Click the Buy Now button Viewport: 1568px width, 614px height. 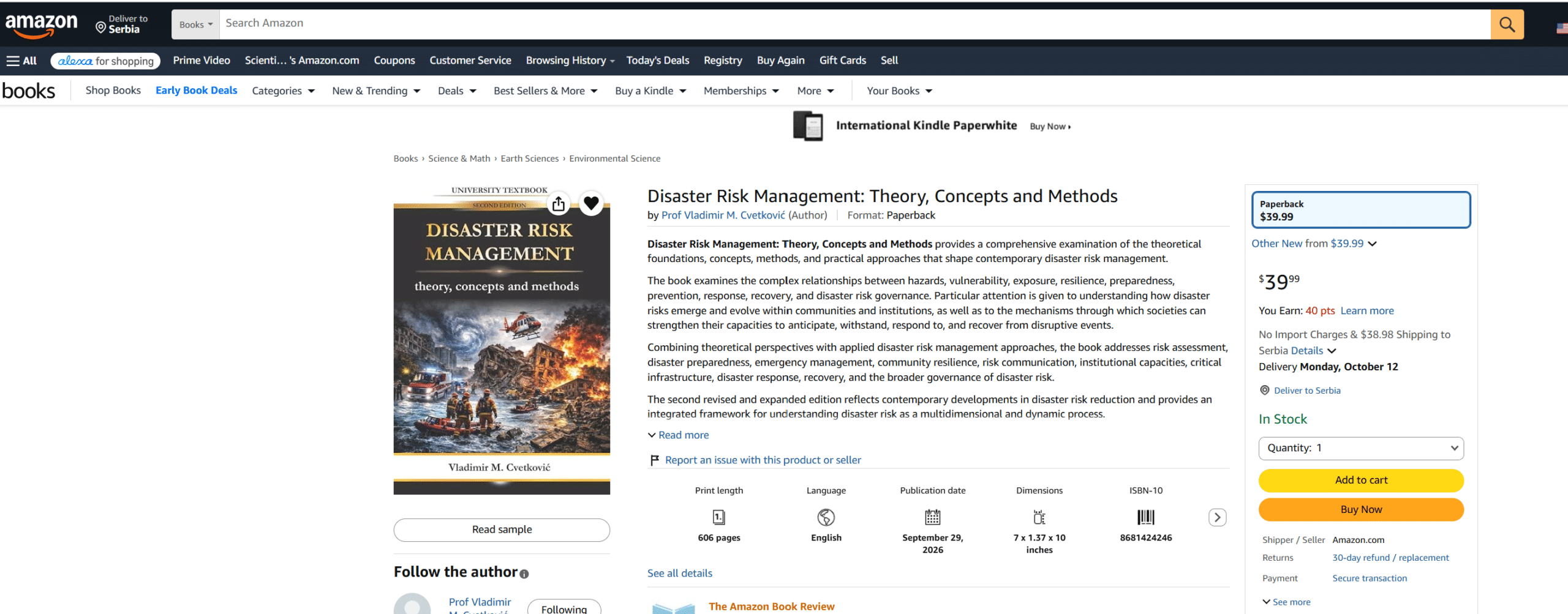1361,509
